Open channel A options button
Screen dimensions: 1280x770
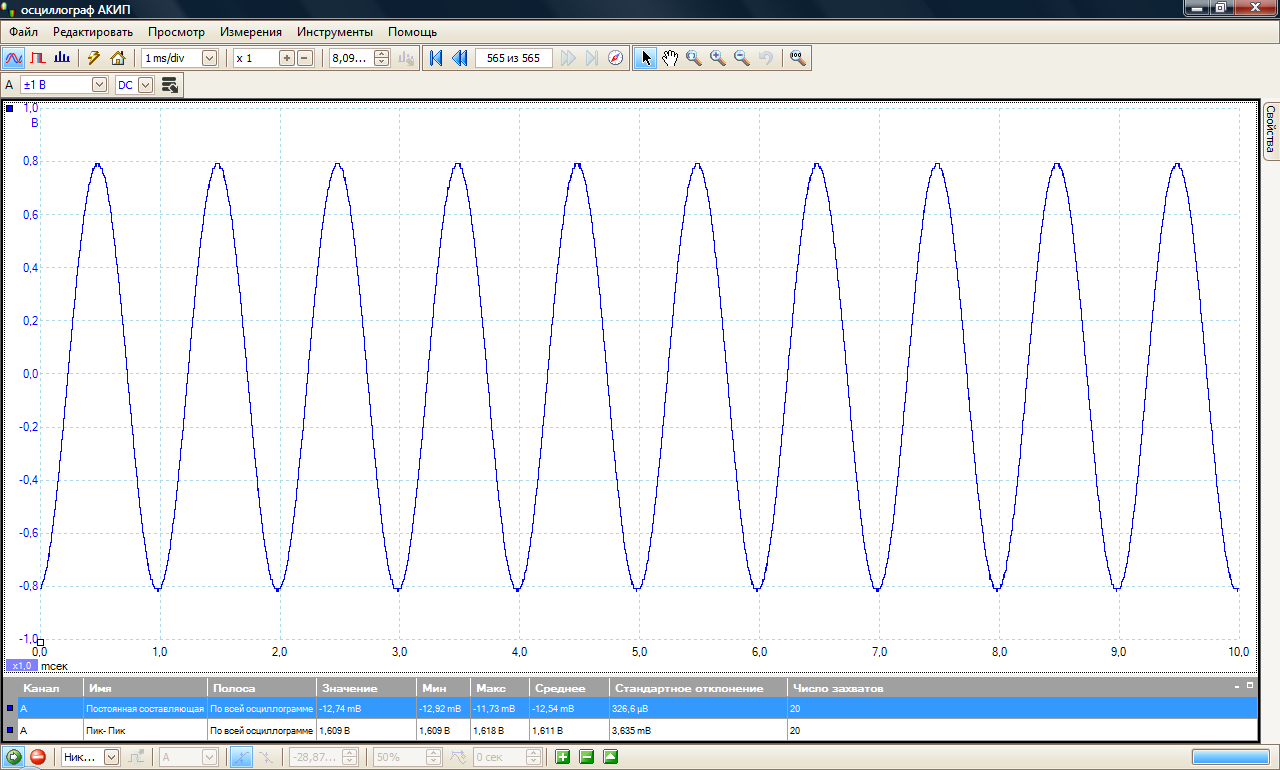point(170,85)
